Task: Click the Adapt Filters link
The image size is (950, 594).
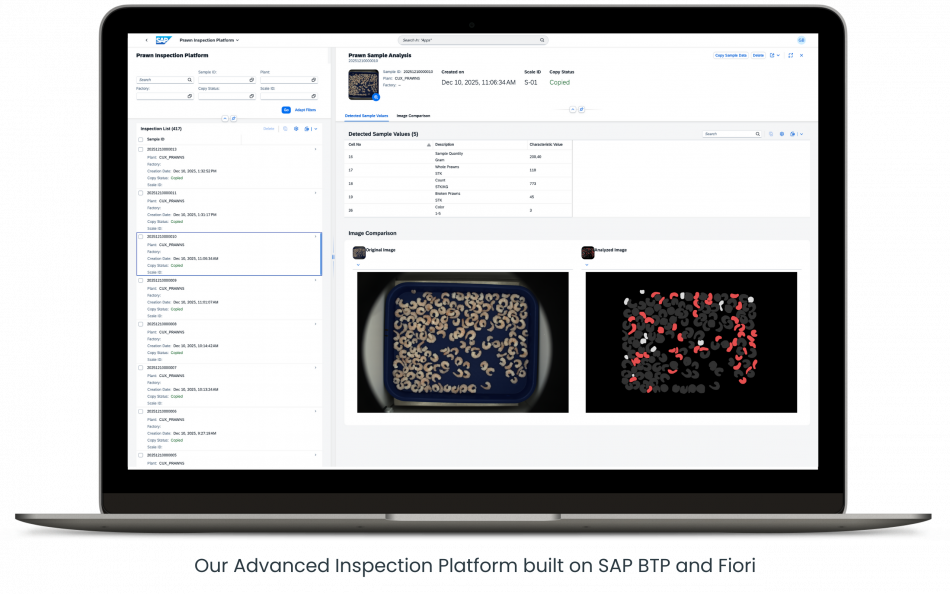Action: pos(305,109)
